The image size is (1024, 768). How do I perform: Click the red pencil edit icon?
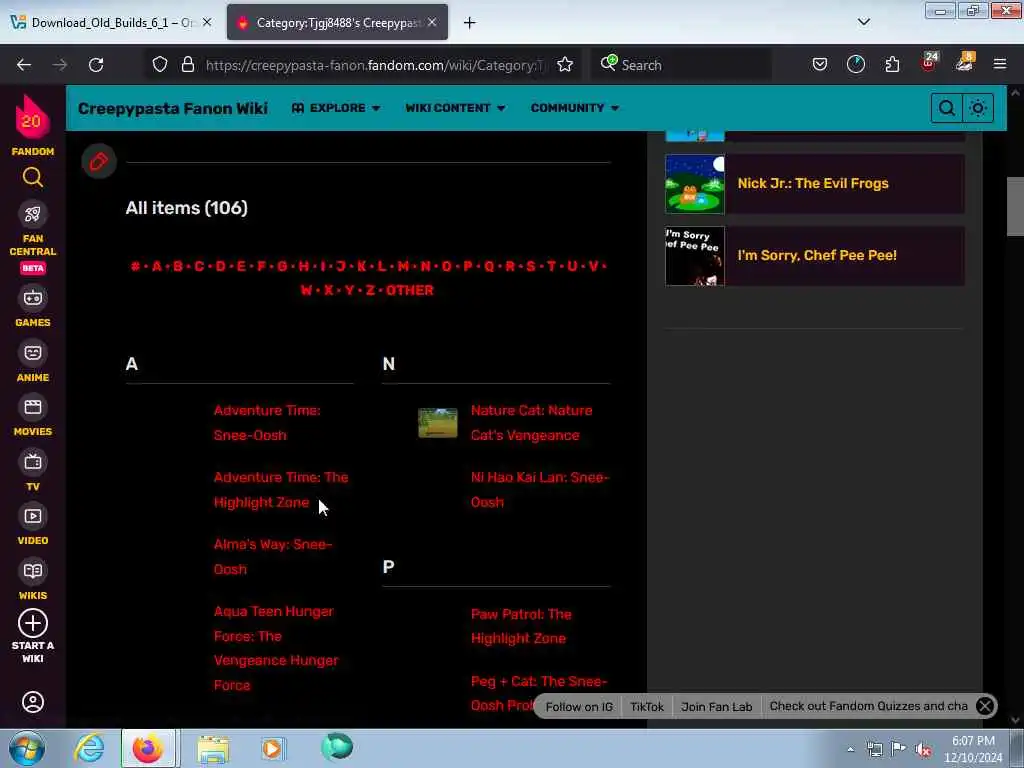pyautogui.click(x=99, y=161)
